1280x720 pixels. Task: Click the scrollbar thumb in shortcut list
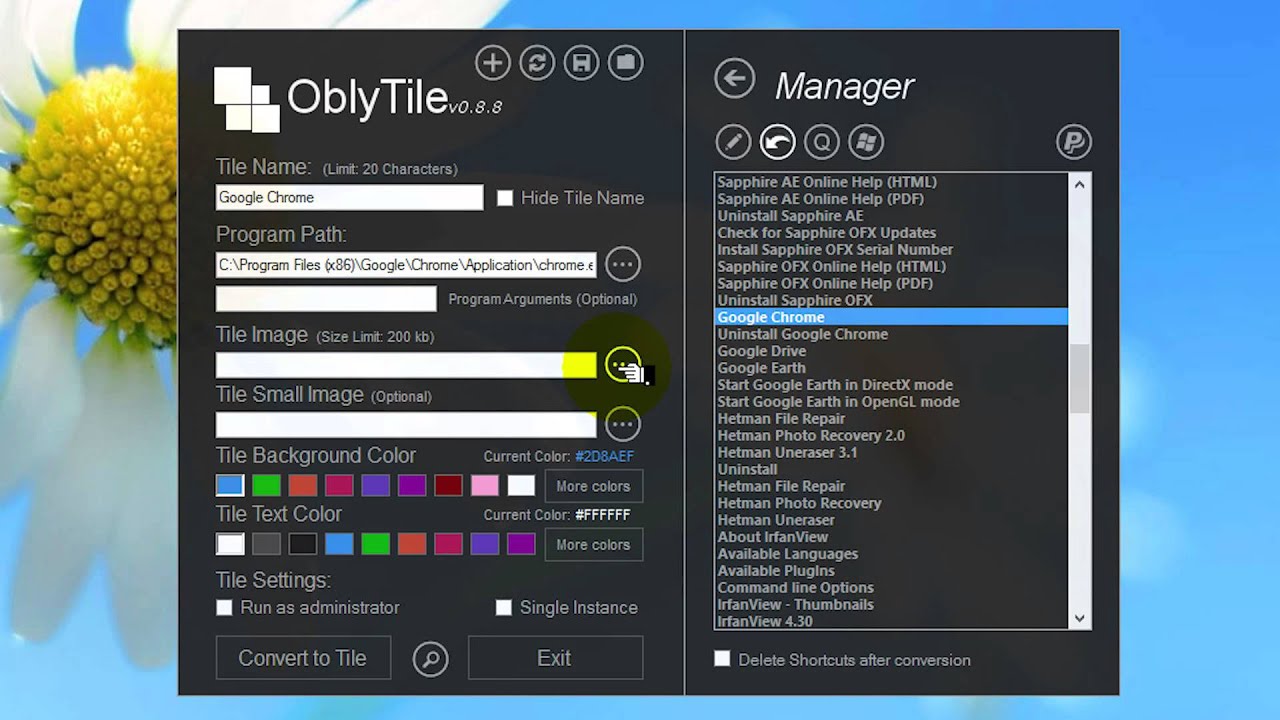(x=1079, y=379)
